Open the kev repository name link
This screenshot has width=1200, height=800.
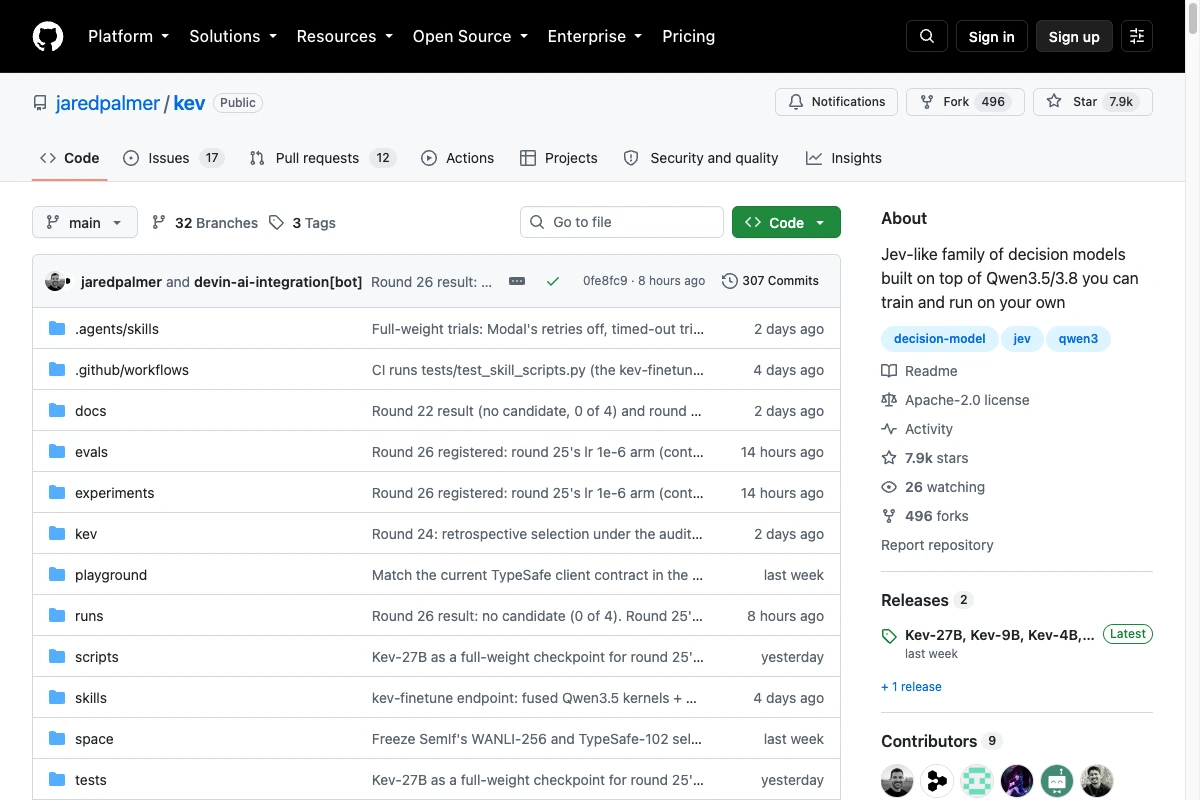(189, 103)
